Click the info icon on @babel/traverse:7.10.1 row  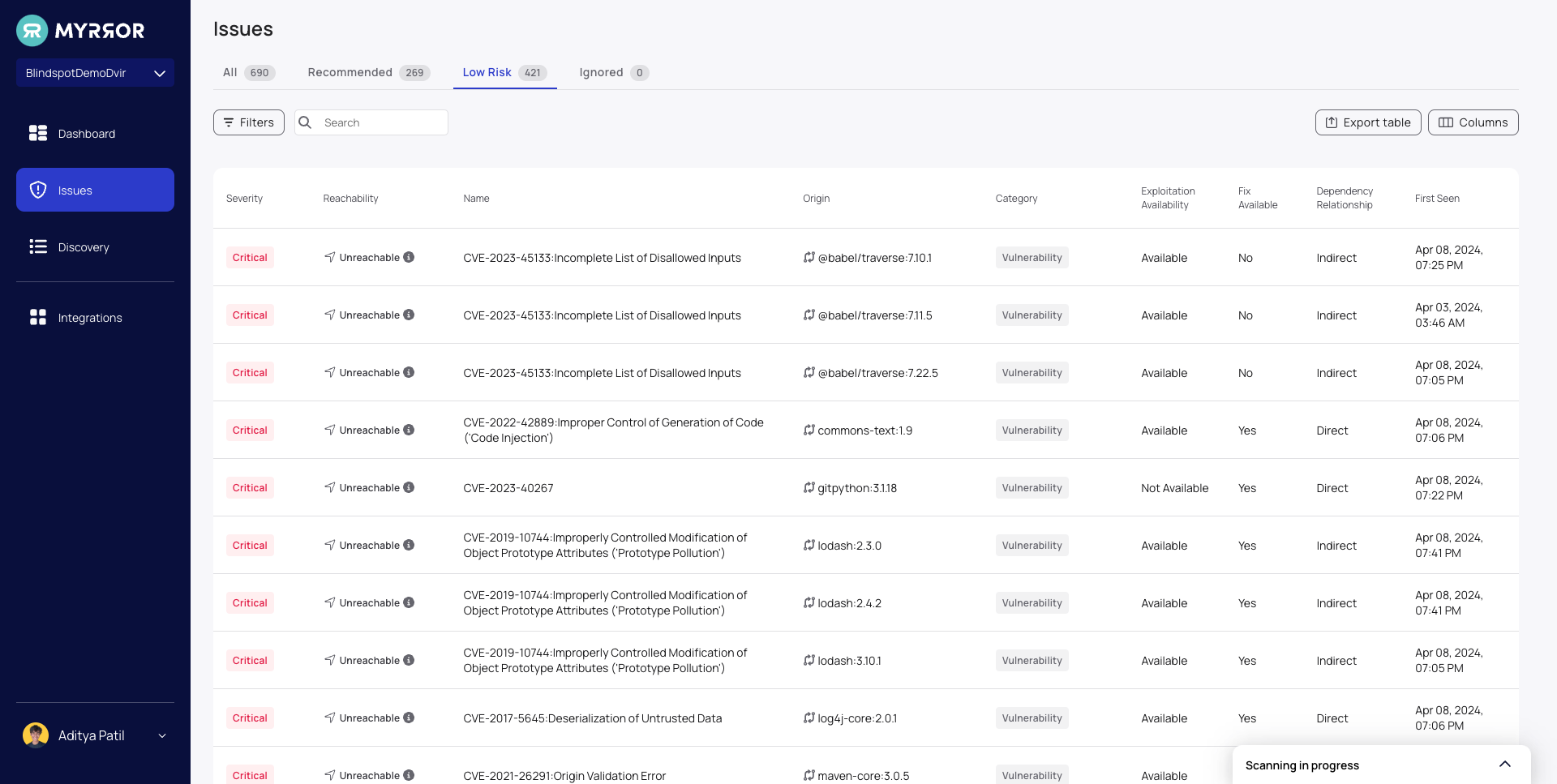click(409, 257)
